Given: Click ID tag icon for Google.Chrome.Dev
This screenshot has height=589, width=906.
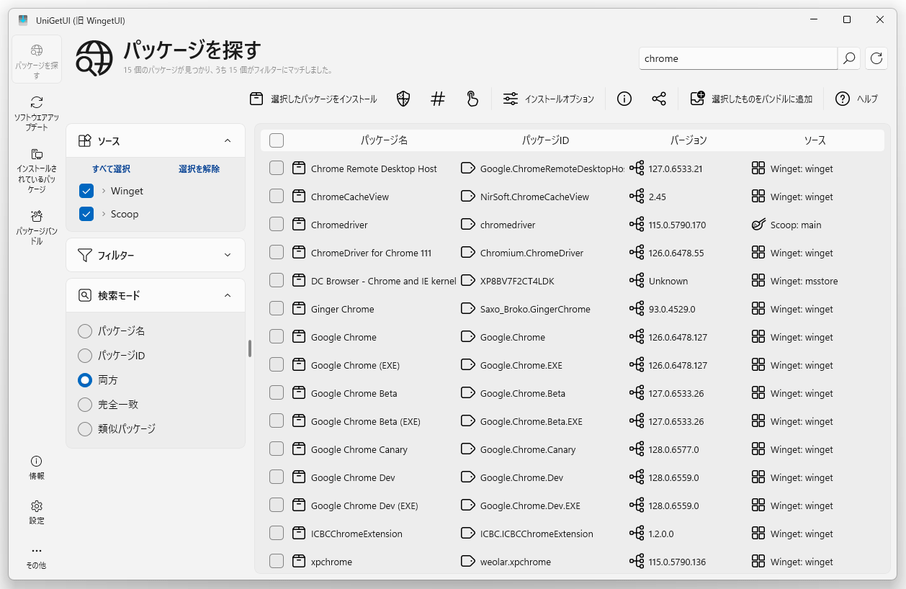Looking at the screenshot, I should [467, 477].
